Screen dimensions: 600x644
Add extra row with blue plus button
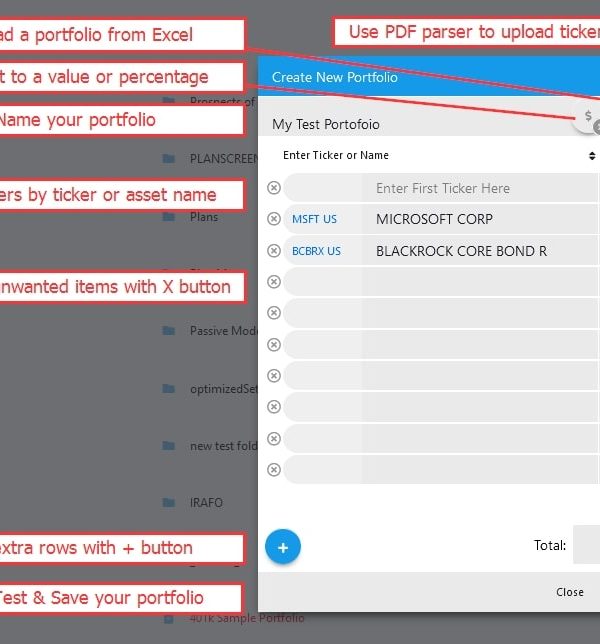pos(283,547)
